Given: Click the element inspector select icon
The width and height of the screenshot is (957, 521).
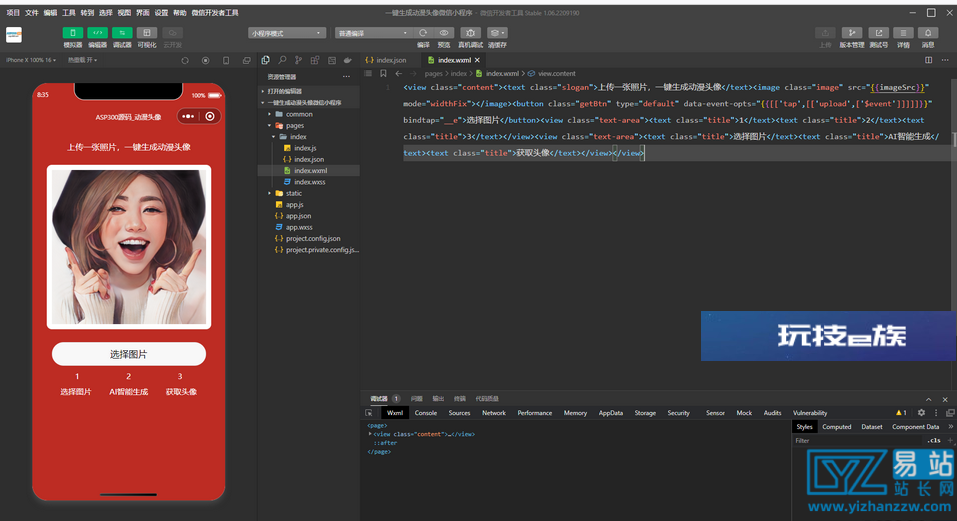Looking at the screenshot, I should [369, 413].
